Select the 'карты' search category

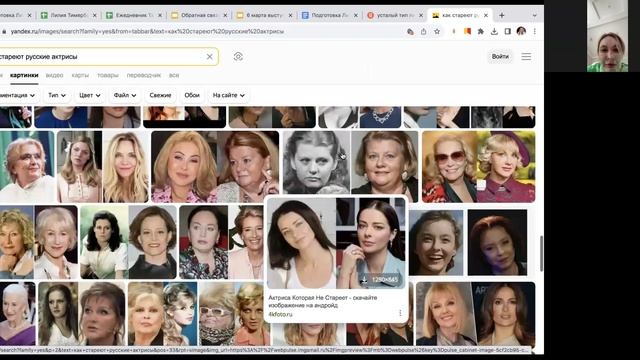[80, 75]
